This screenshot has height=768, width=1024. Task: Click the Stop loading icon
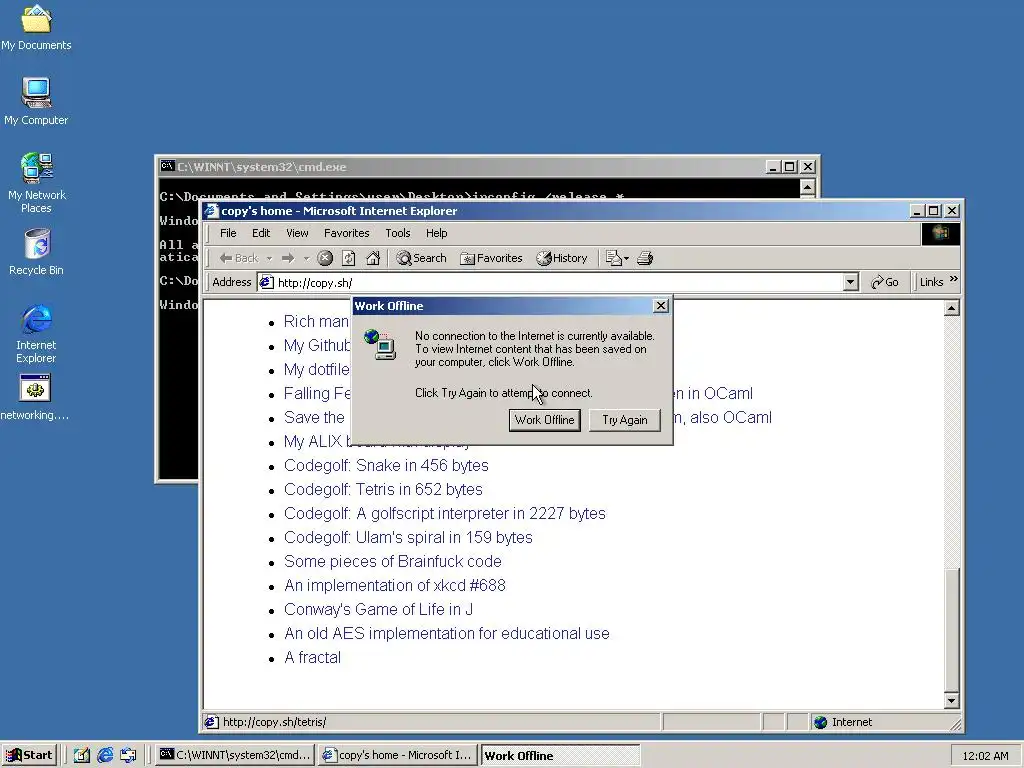click(x=325, y=258)
